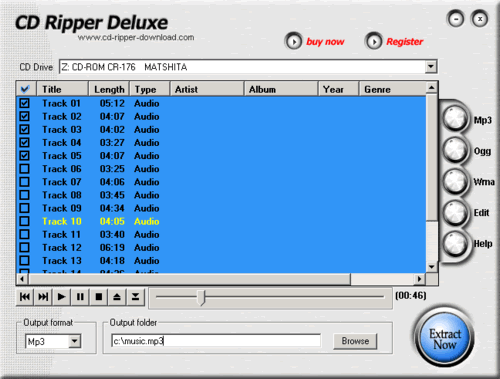The image size is (500, 379).
Task: Click length 05:12 of Track 01
Action: coord(112,103)
